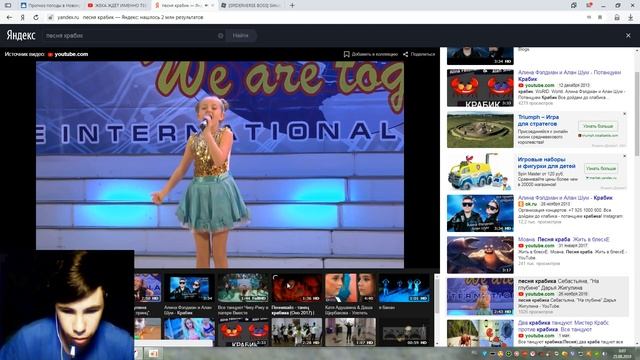Open carousel video Все танцуют Чику Рику
Image resolution: width=640 pixels, height=360 pixels.
[x=243, y=288]
